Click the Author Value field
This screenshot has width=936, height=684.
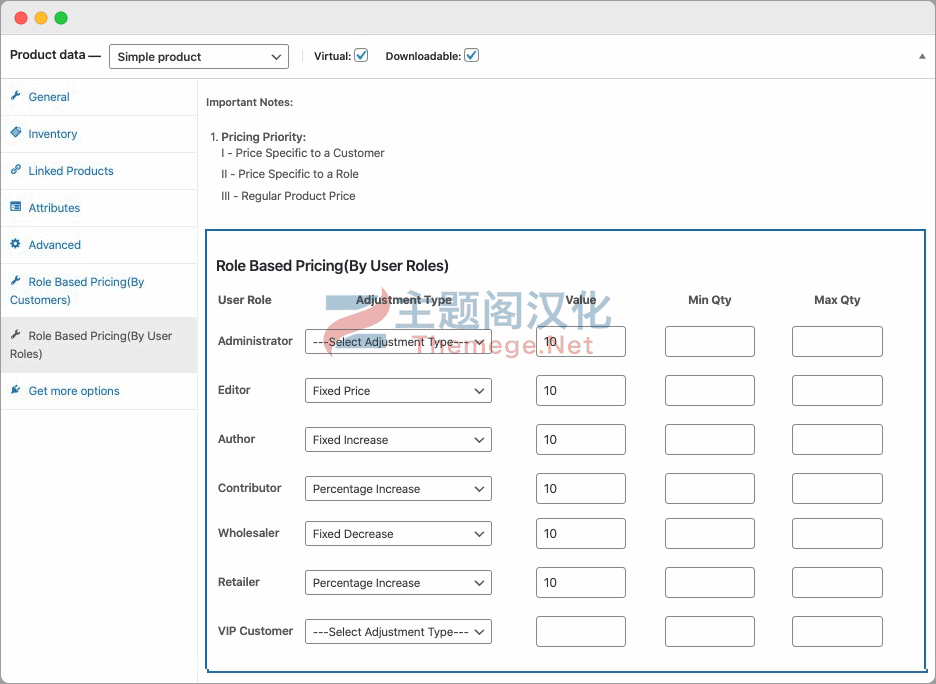click(581, 439)
